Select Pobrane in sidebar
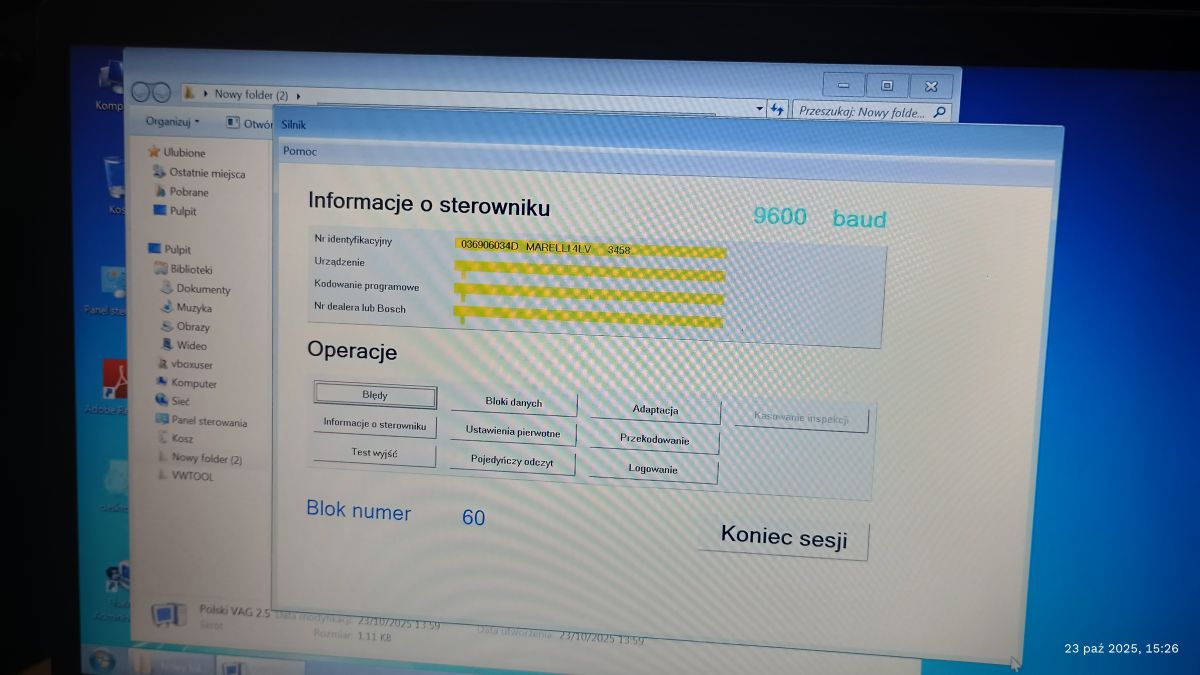 (181, 192)
